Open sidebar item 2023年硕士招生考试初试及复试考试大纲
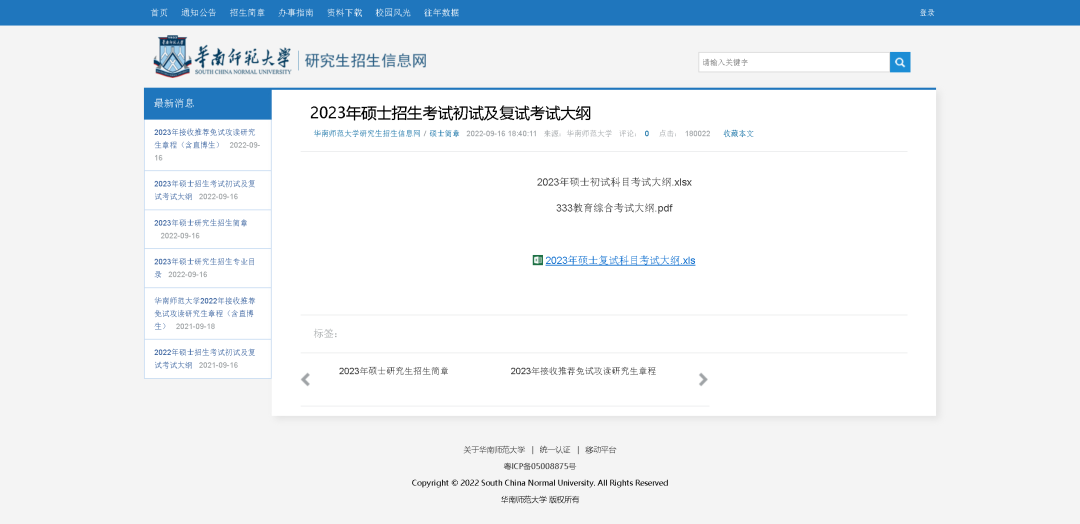 (x=205, y=190)
